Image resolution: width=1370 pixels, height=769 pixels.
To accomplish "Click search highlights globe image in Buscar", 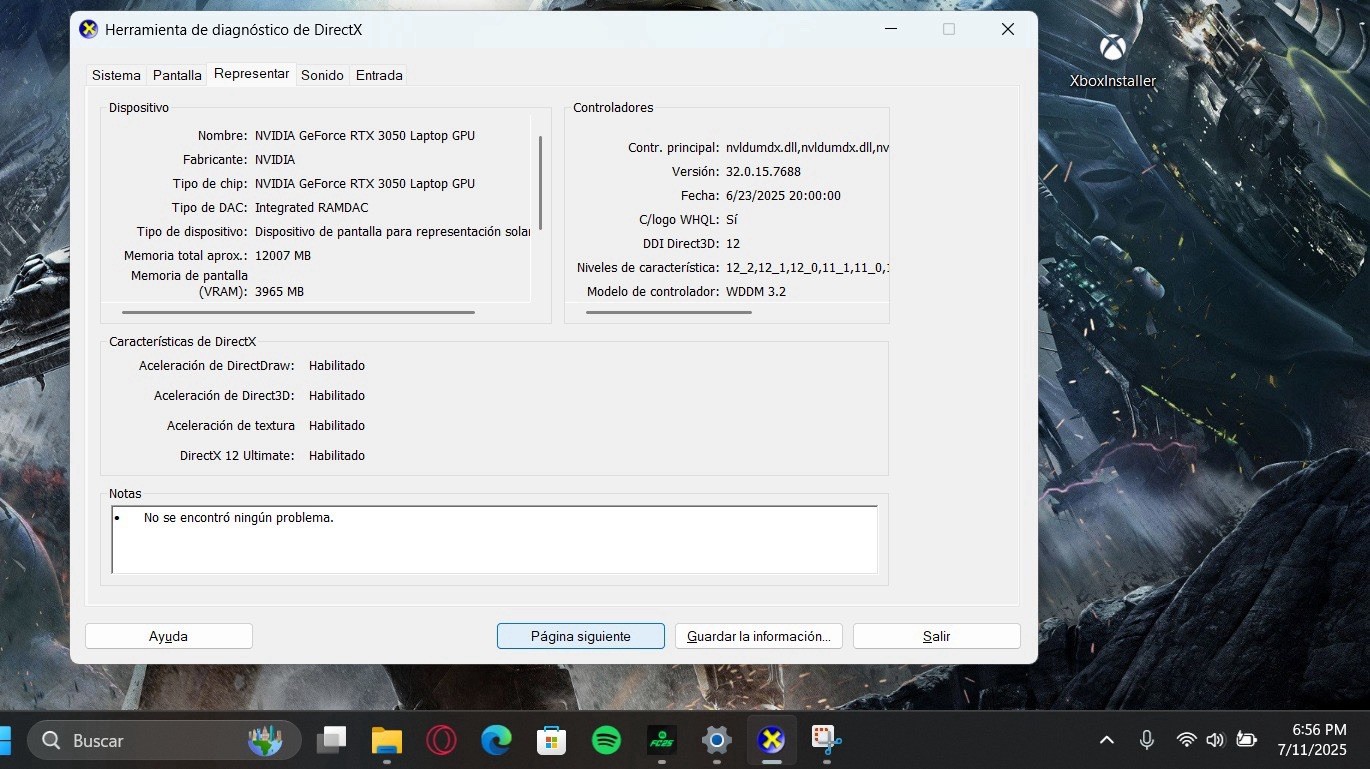I will pos(265,741).
